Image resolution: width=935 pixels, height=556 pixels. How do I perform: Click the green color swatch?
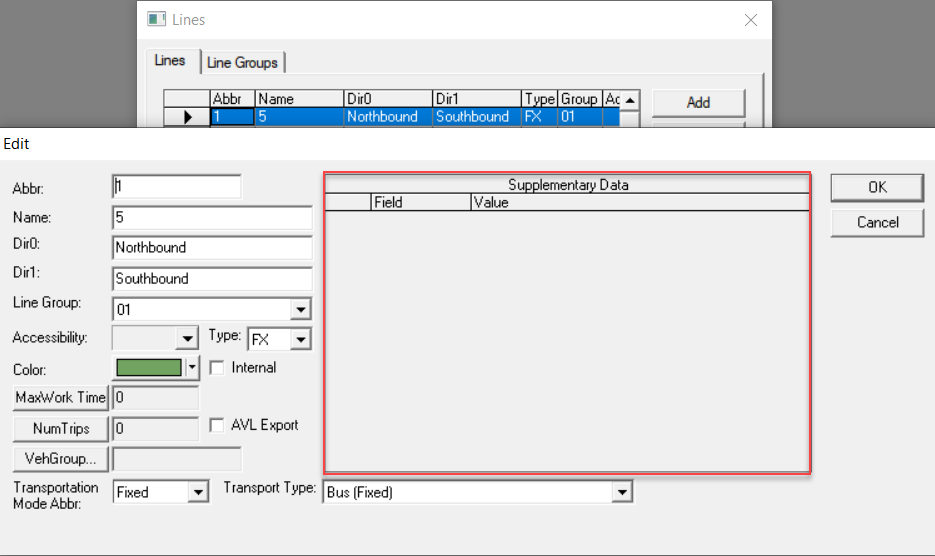click(149, 367)
